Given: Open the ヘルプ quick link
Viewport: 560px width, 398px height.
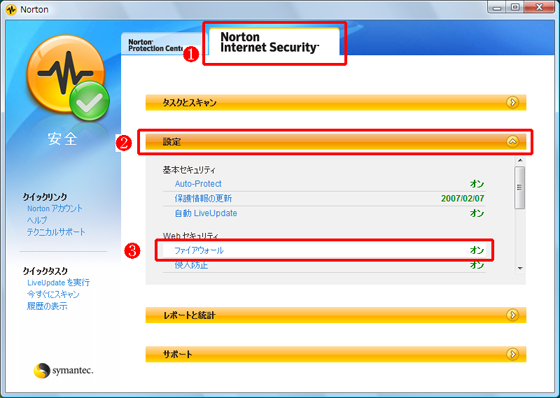Looking at the screenshot, I should coord(37,220).
